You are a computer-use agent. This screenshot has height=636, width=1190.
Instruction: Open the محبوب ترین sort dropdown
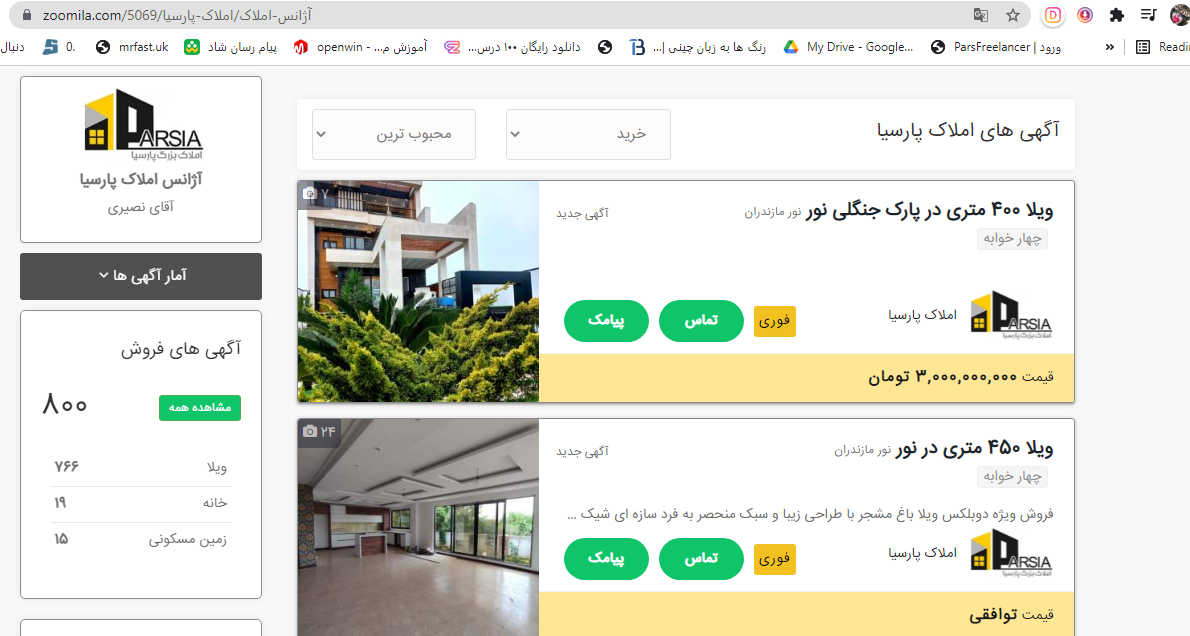click(394, 134)
